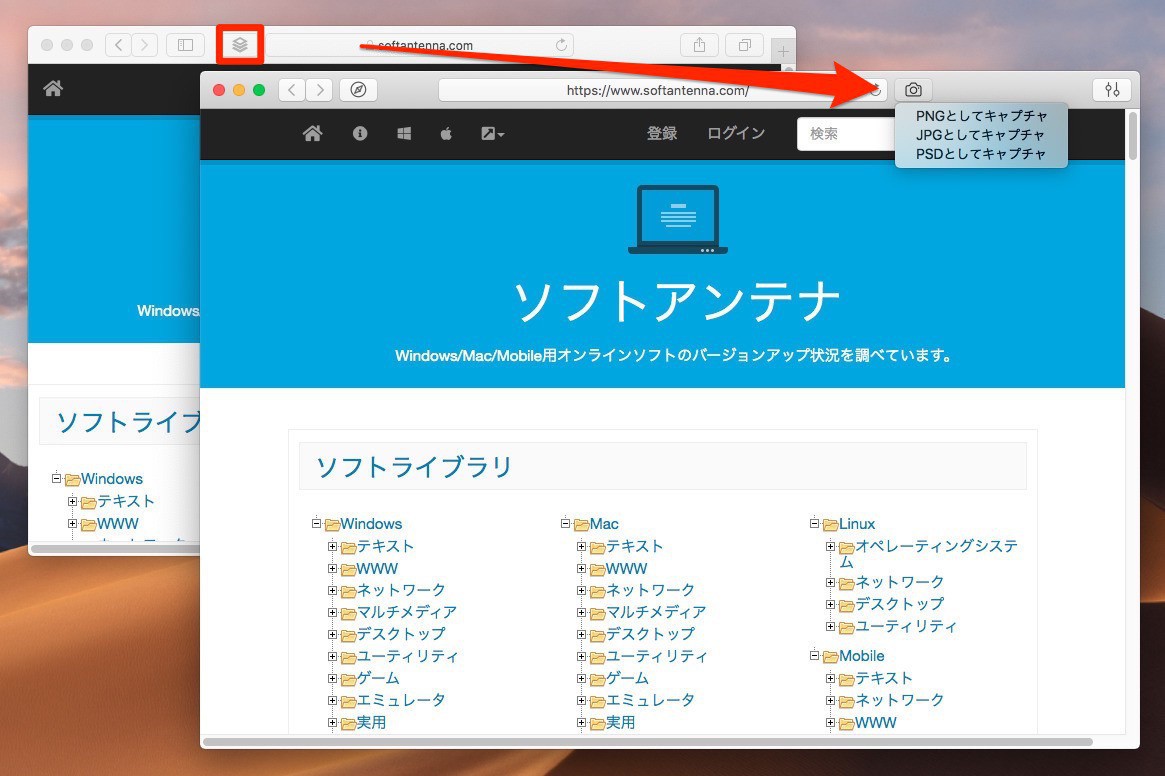Select PSDとしてキャプチャ menu item
This screenshot has width=1165, height=776.
tap(981, 154)
